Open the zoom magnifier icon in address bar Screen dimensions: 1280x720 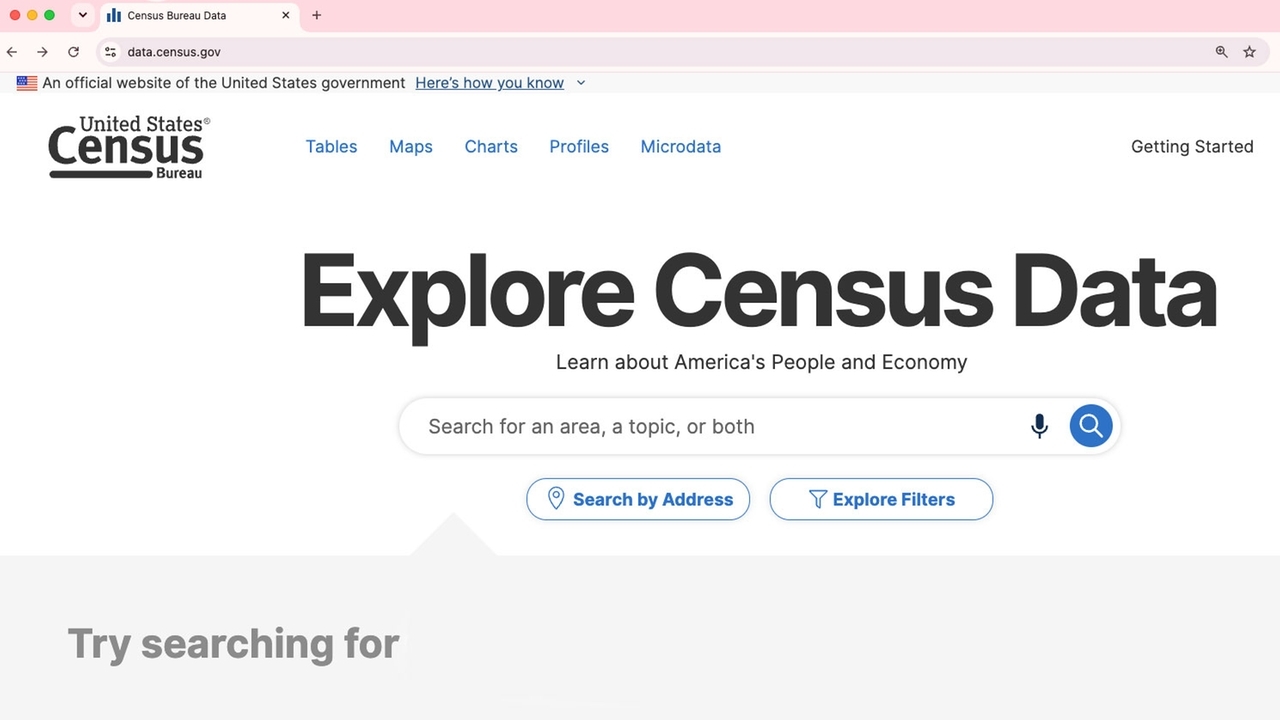(1221, 52)
